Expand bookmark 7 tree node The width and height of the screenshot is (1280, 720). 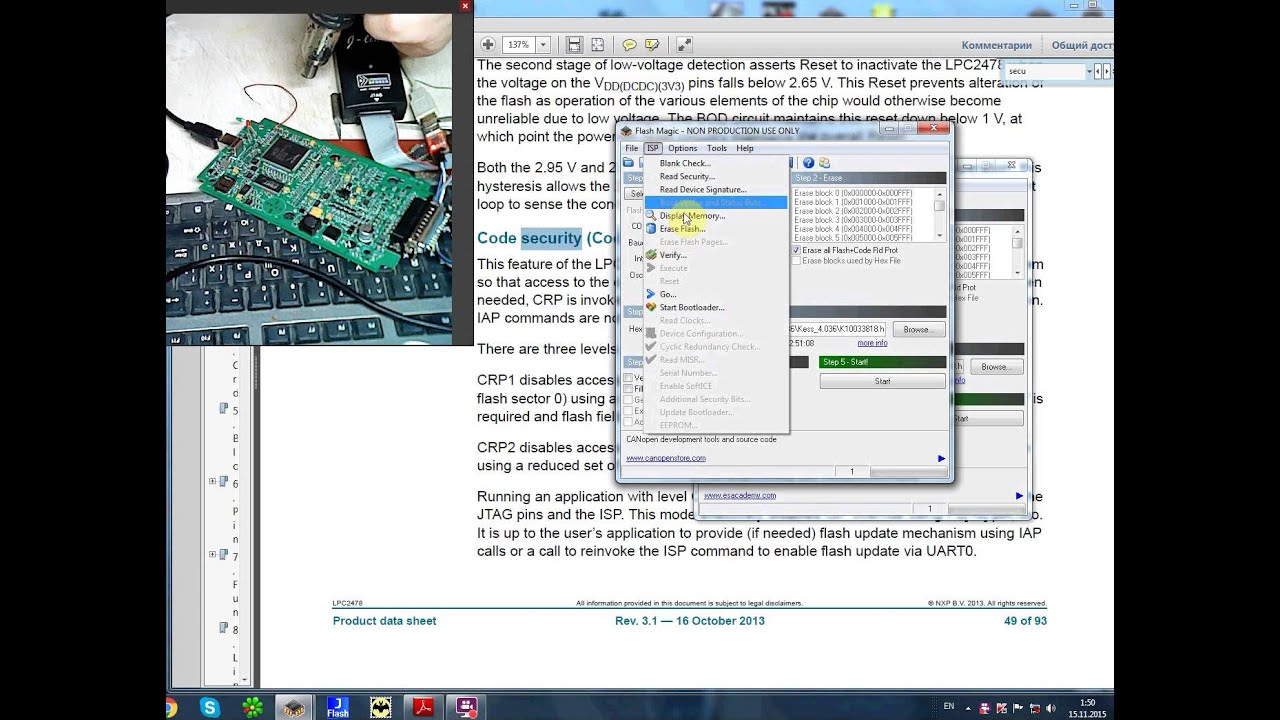[x=212, y=554]
